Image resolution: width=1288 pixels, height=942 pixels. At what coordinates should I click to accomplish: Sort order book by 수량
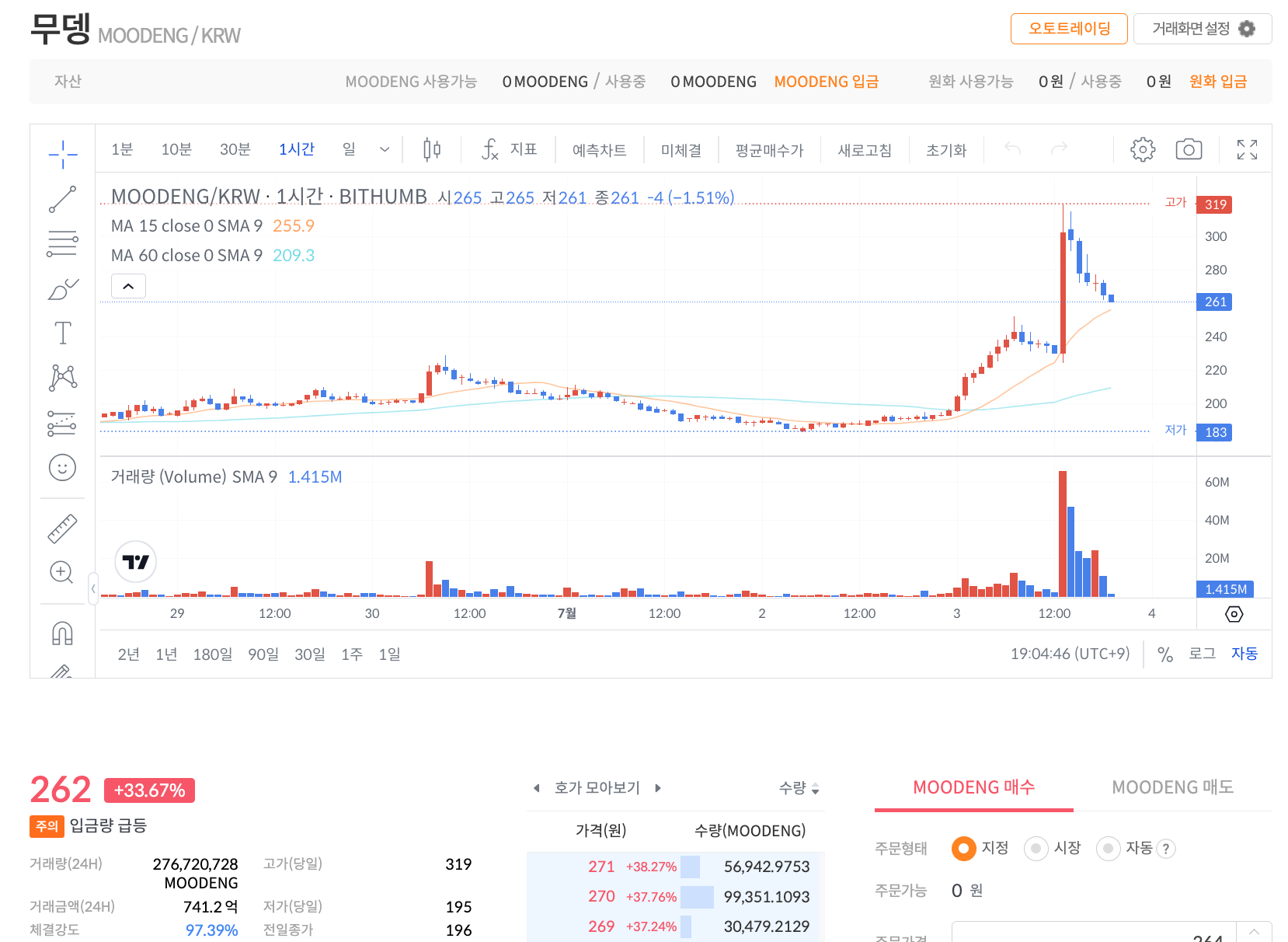pos(799,788)
